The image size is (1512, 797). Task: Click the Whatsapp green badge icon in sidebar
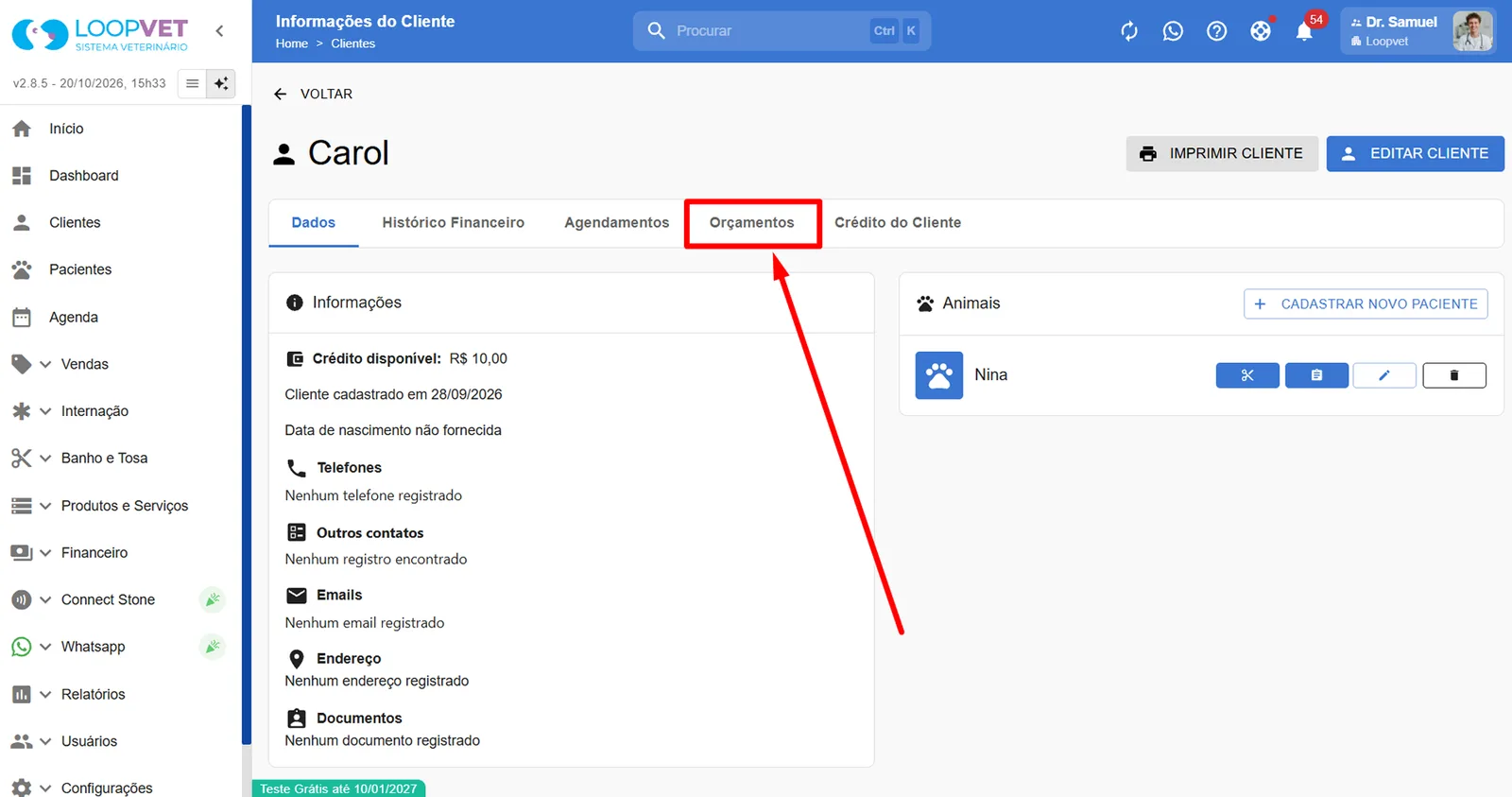pyautogui.click(x=213, y=647)
